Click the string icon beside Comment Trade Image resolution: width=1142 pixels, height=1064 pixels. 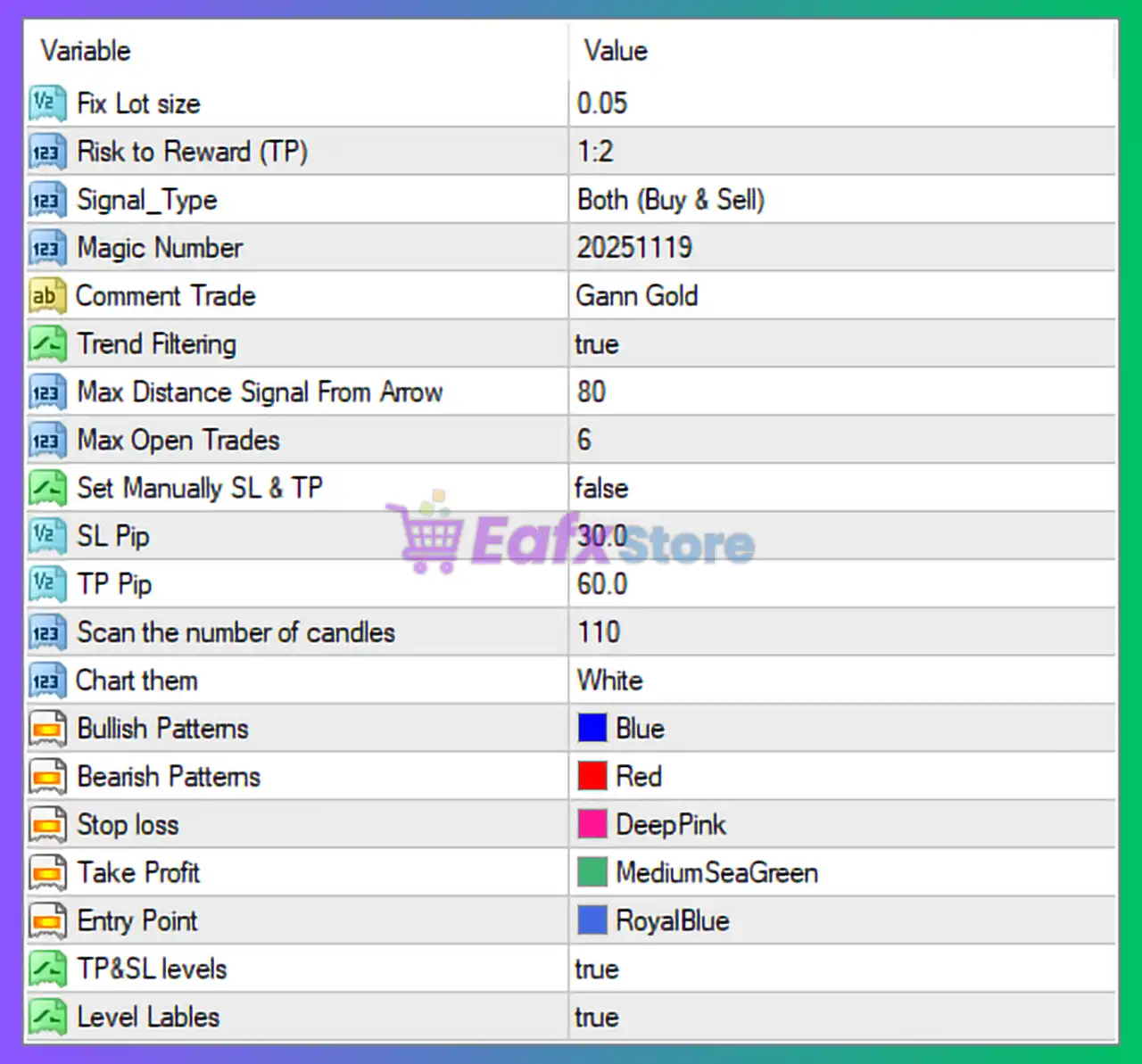47,296
